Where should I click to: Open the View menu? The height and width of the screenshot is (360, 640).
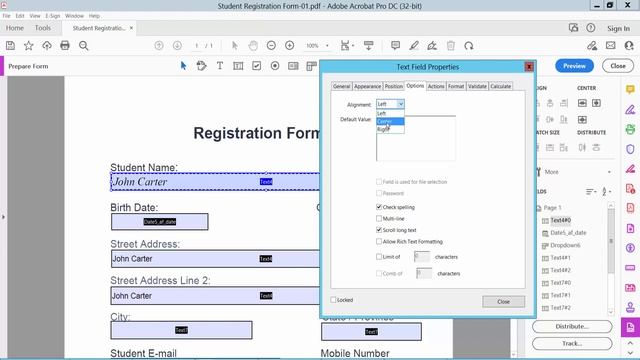[x=35, y=16]
